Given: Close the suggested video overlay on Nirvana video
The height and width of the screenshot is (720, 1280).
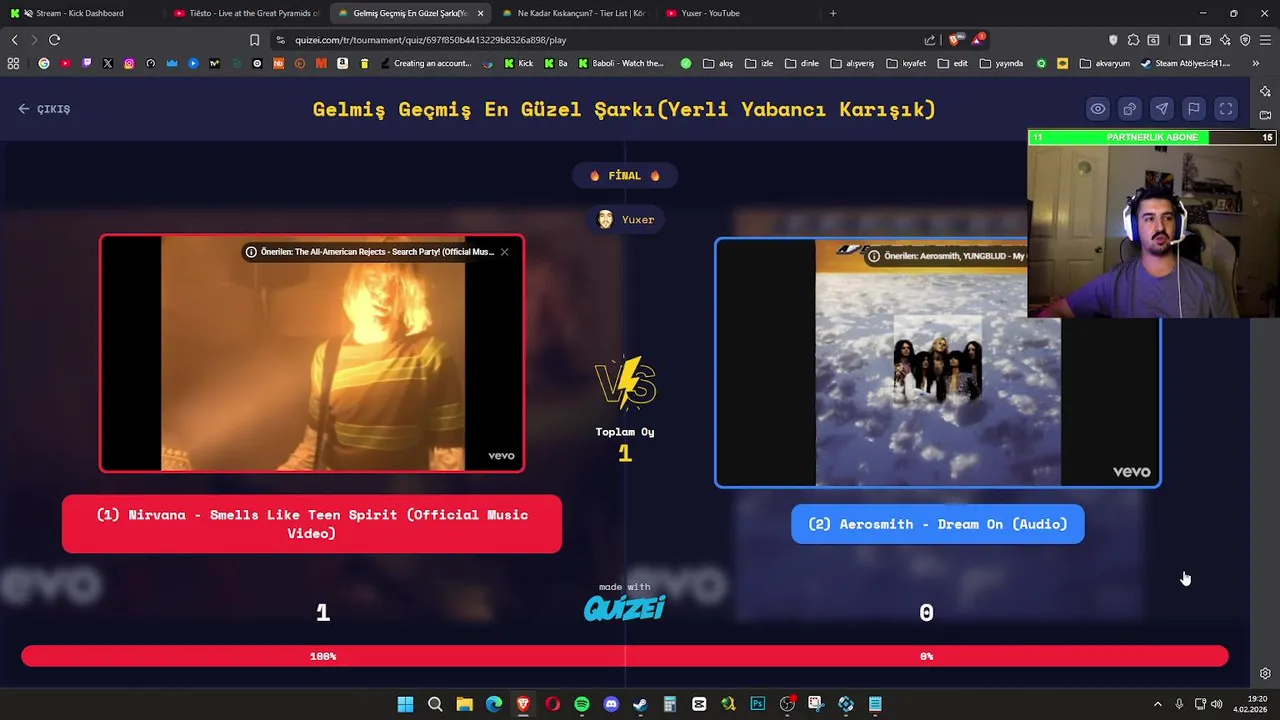Looking at the screenshot, I should (504, 252).
